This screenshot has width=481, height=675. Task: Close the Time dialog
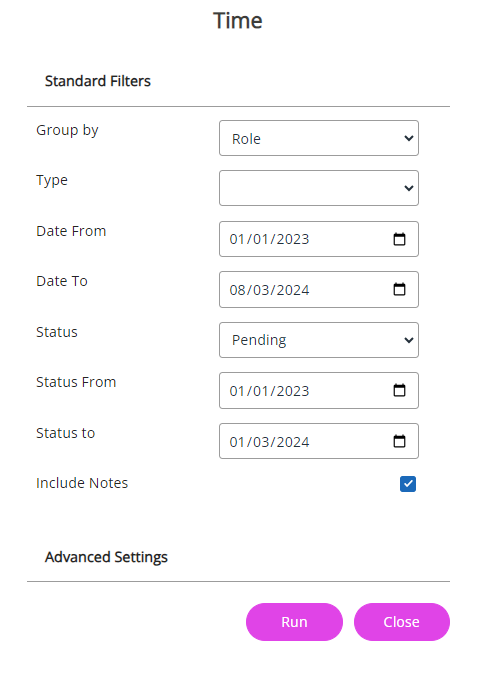coord(402,622)
